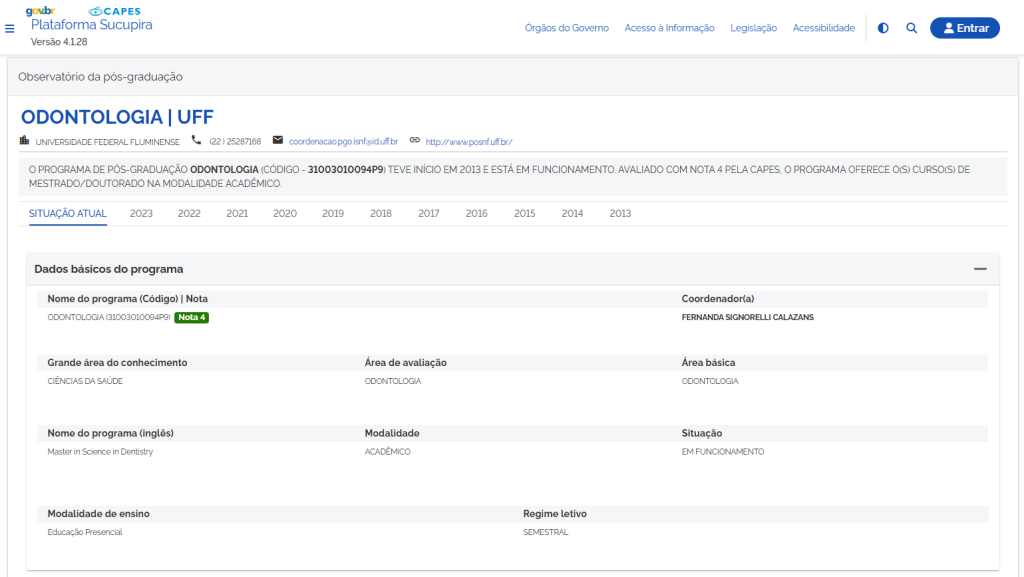Click the university building icon
Viewport: 1024px width, 577px height.
pyautogui.click(x=24, y=140)
